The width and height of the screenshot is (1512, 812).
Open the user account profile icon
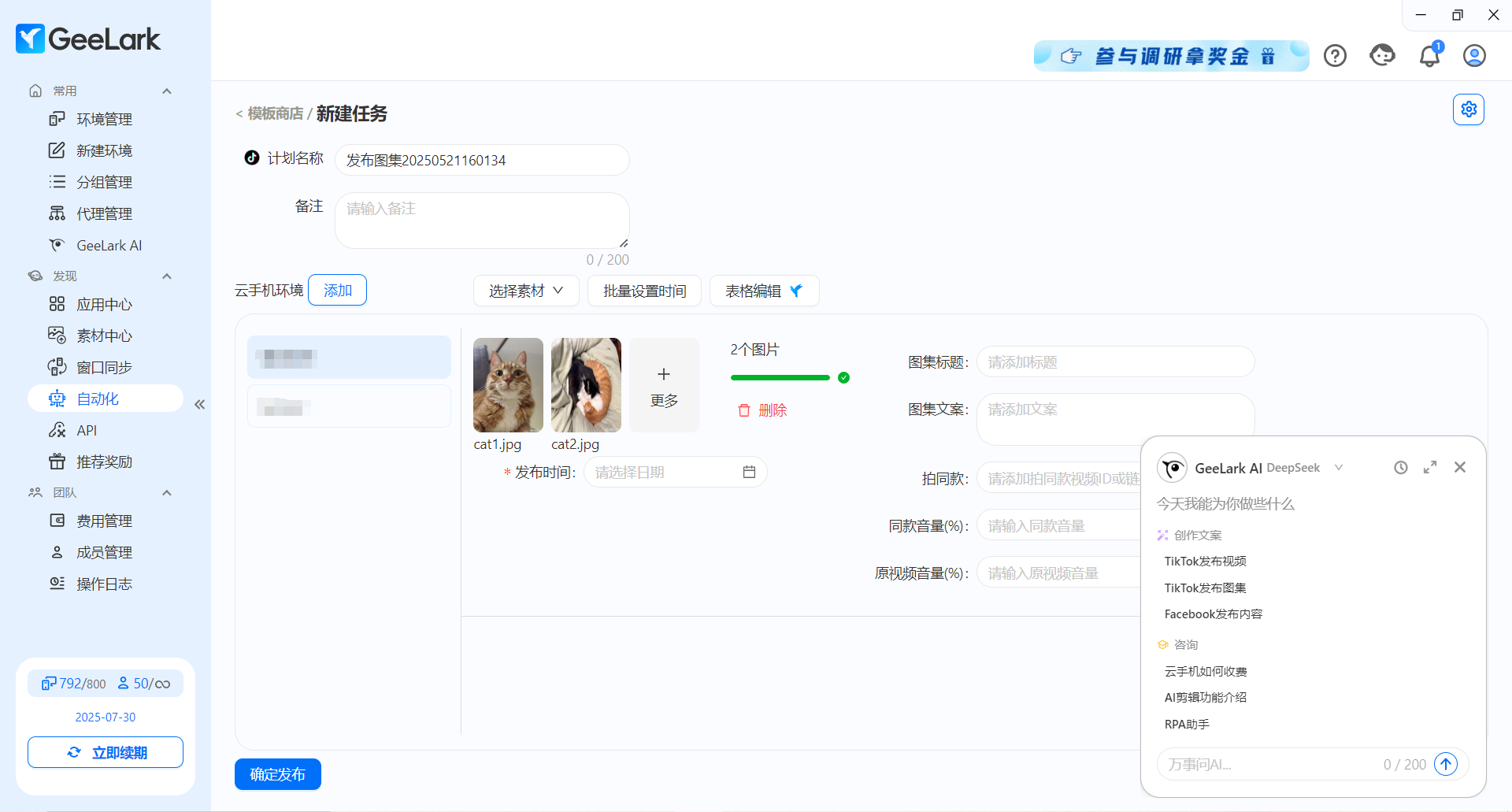click(1474, 56)
